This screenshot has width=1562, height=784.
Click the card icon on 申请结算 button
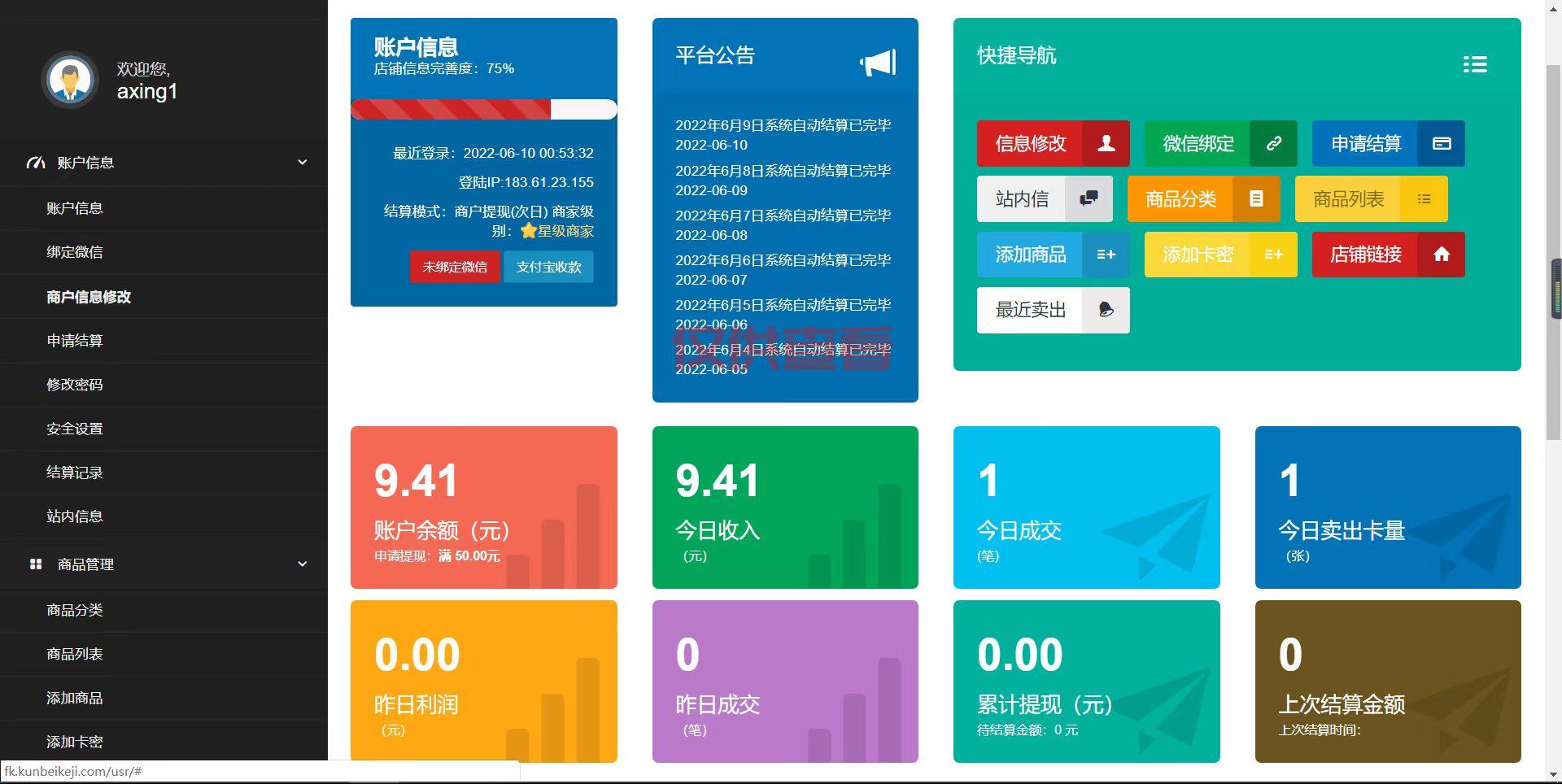(x=1441, y=144)
